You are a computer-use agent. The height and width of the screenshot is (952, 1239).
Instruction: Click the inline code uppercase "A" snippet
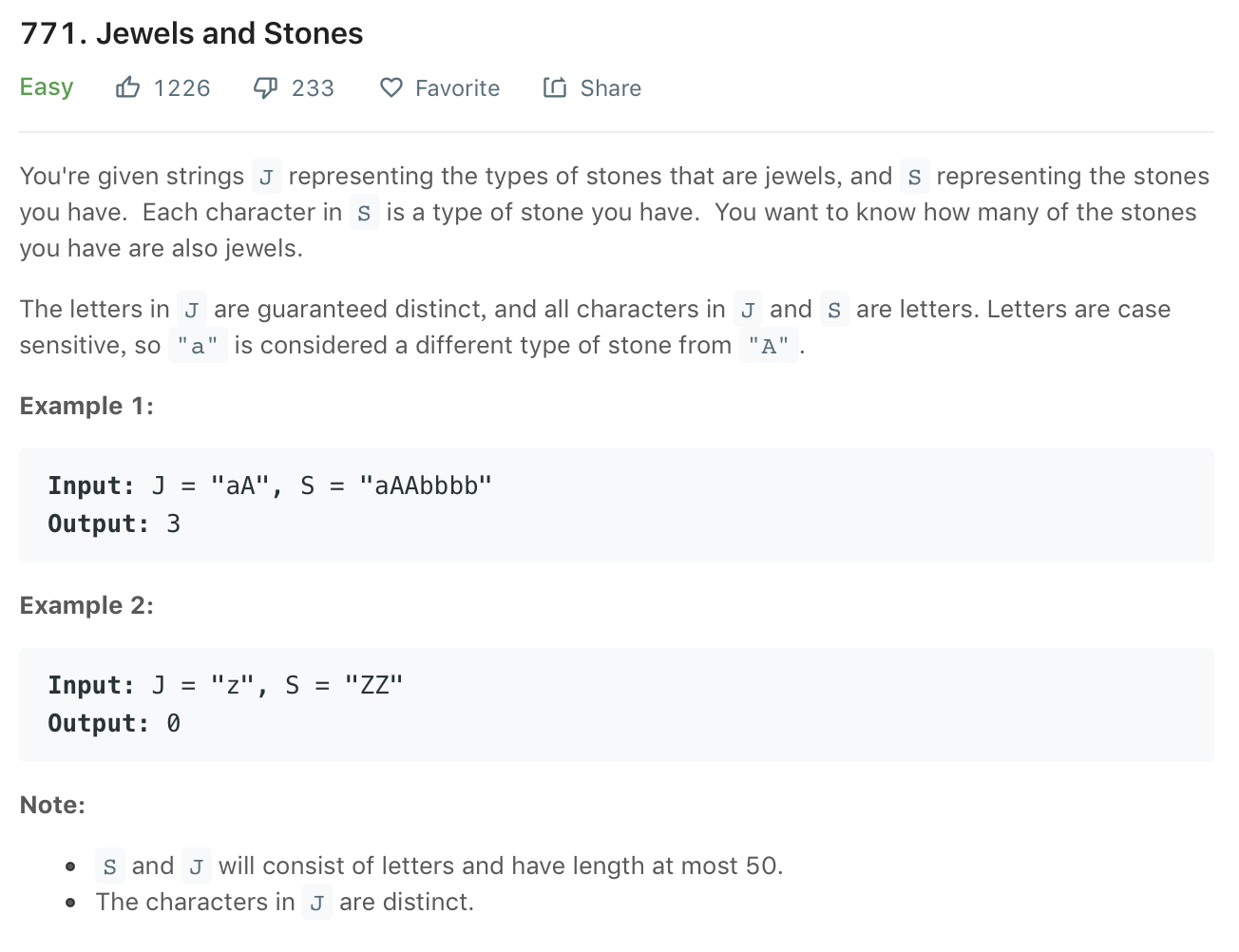tap(769, 346)
